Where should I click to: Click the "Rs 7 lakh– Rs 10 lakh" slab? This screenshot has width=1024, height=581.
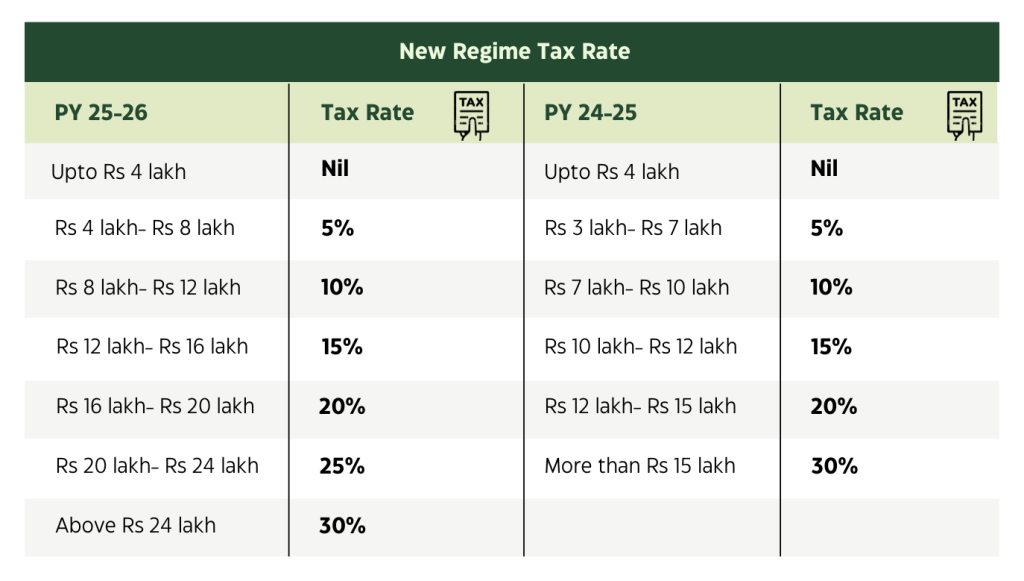click(x=637, y=288)
